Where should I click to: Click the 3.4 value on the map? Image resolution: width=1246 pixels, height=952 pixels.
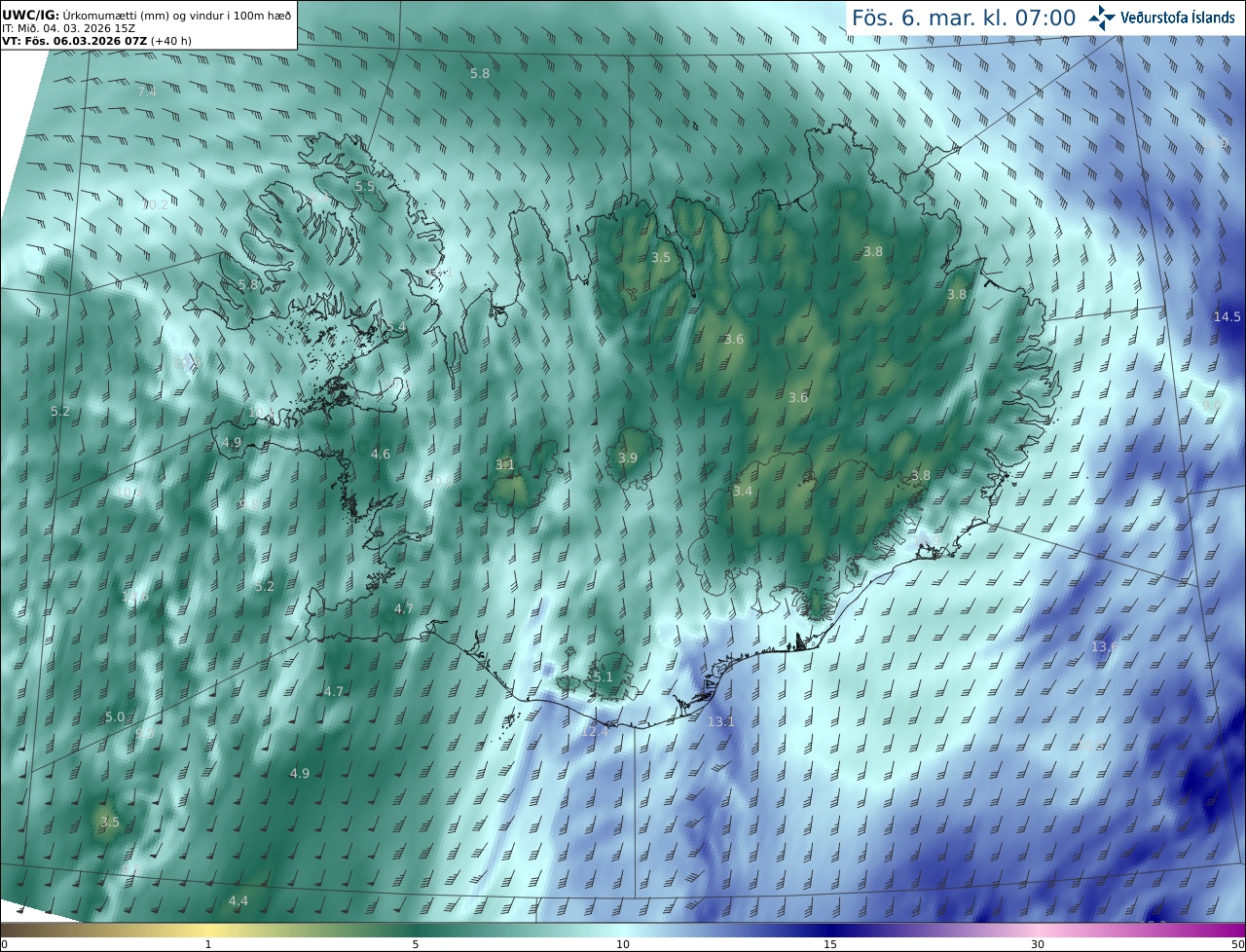(x=743, y=492)
